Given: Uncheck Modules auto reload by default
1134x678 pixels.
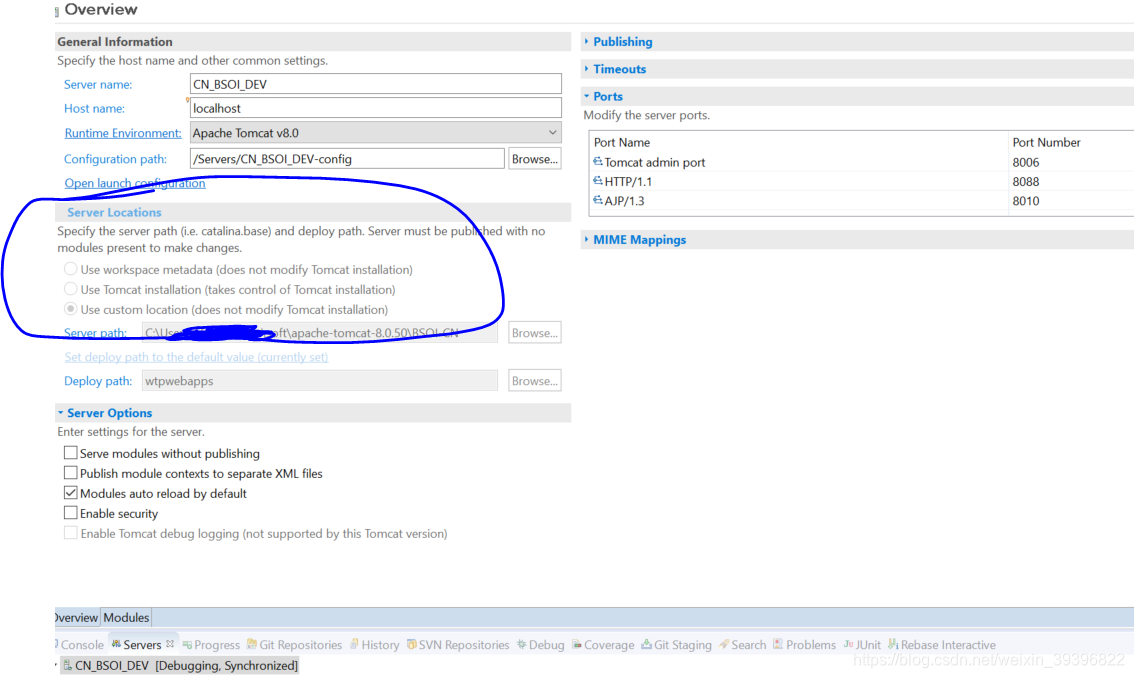Looking at the screenshot, I should [70, 493].
